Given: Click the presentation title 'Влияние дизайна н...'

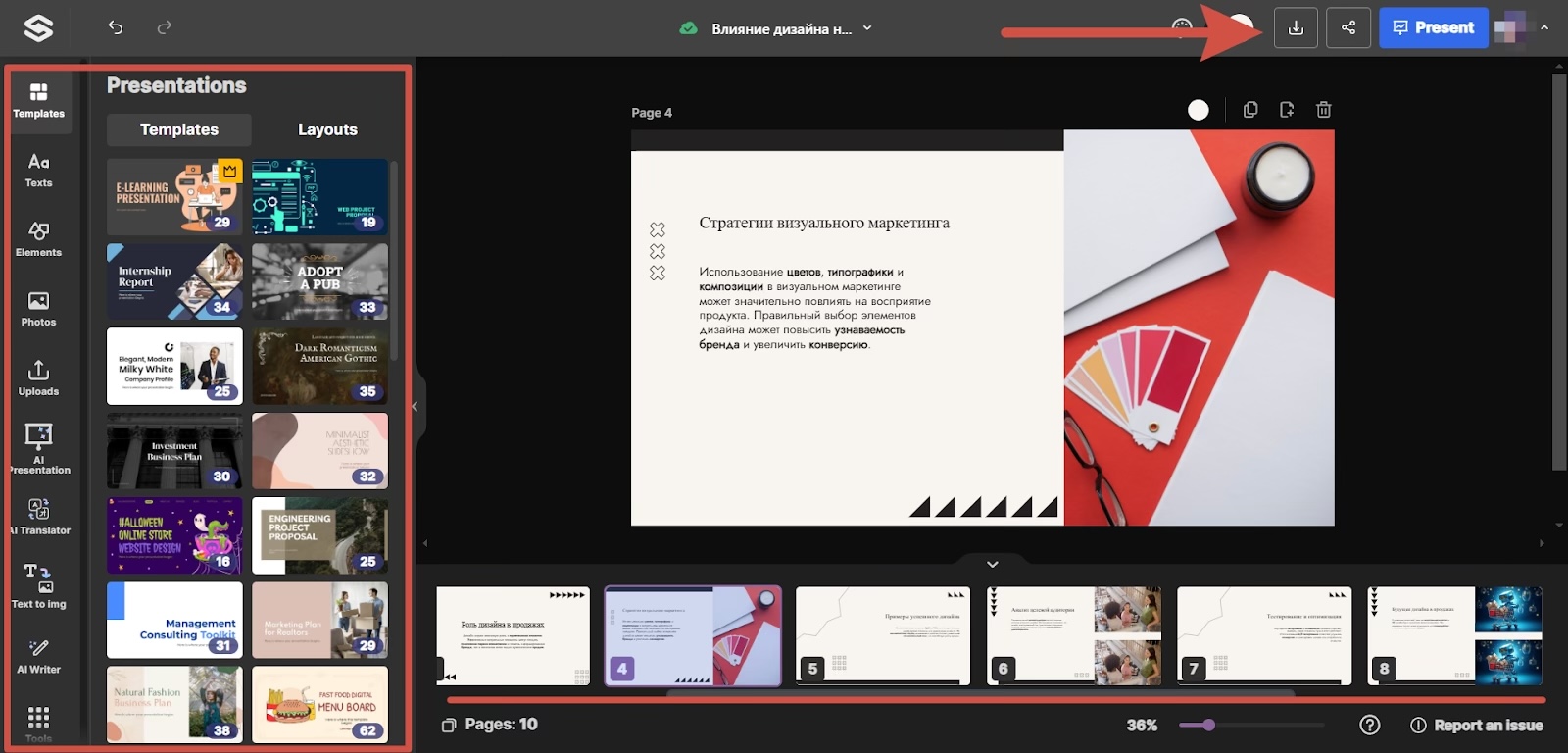Looking at the screenshot, I should pos(781,29).
